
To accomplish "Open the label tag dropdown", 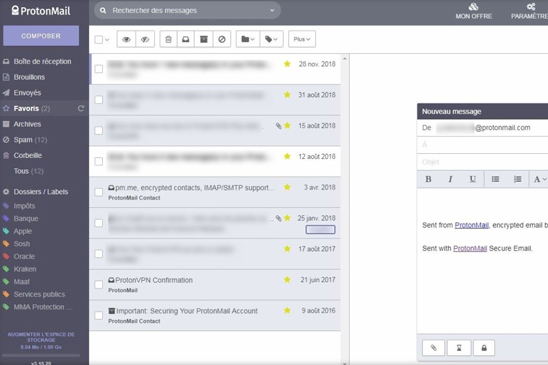I will tap(271, 39).
